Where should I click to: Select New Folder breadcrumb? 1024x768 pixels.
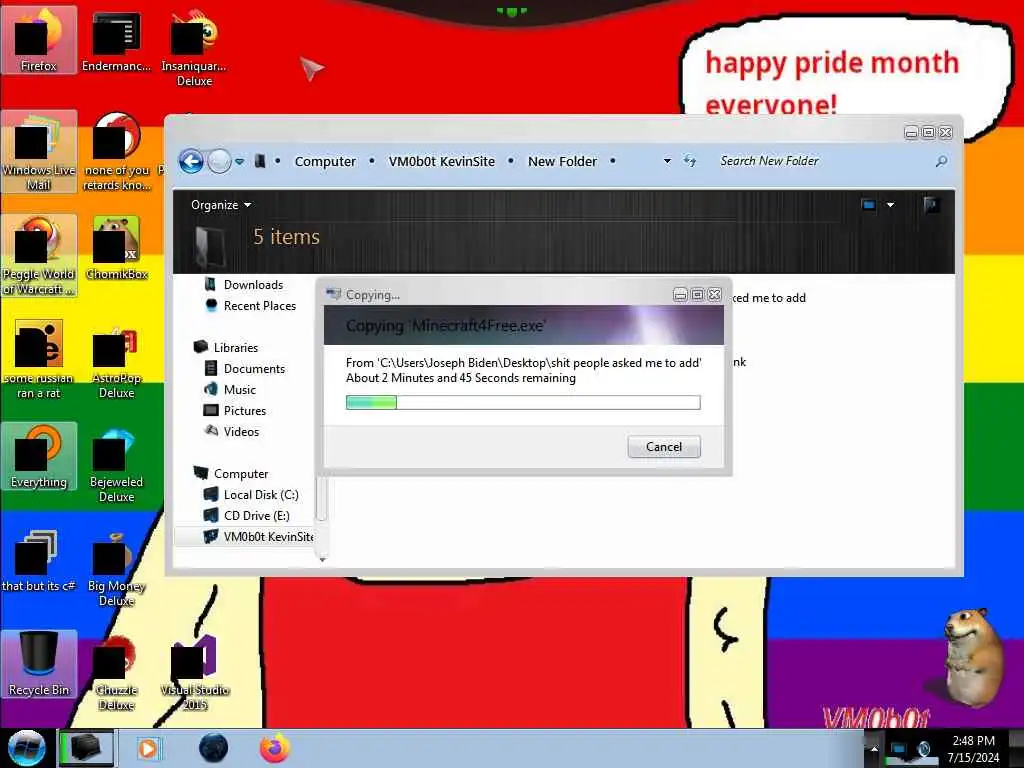(x=562, y=161)
